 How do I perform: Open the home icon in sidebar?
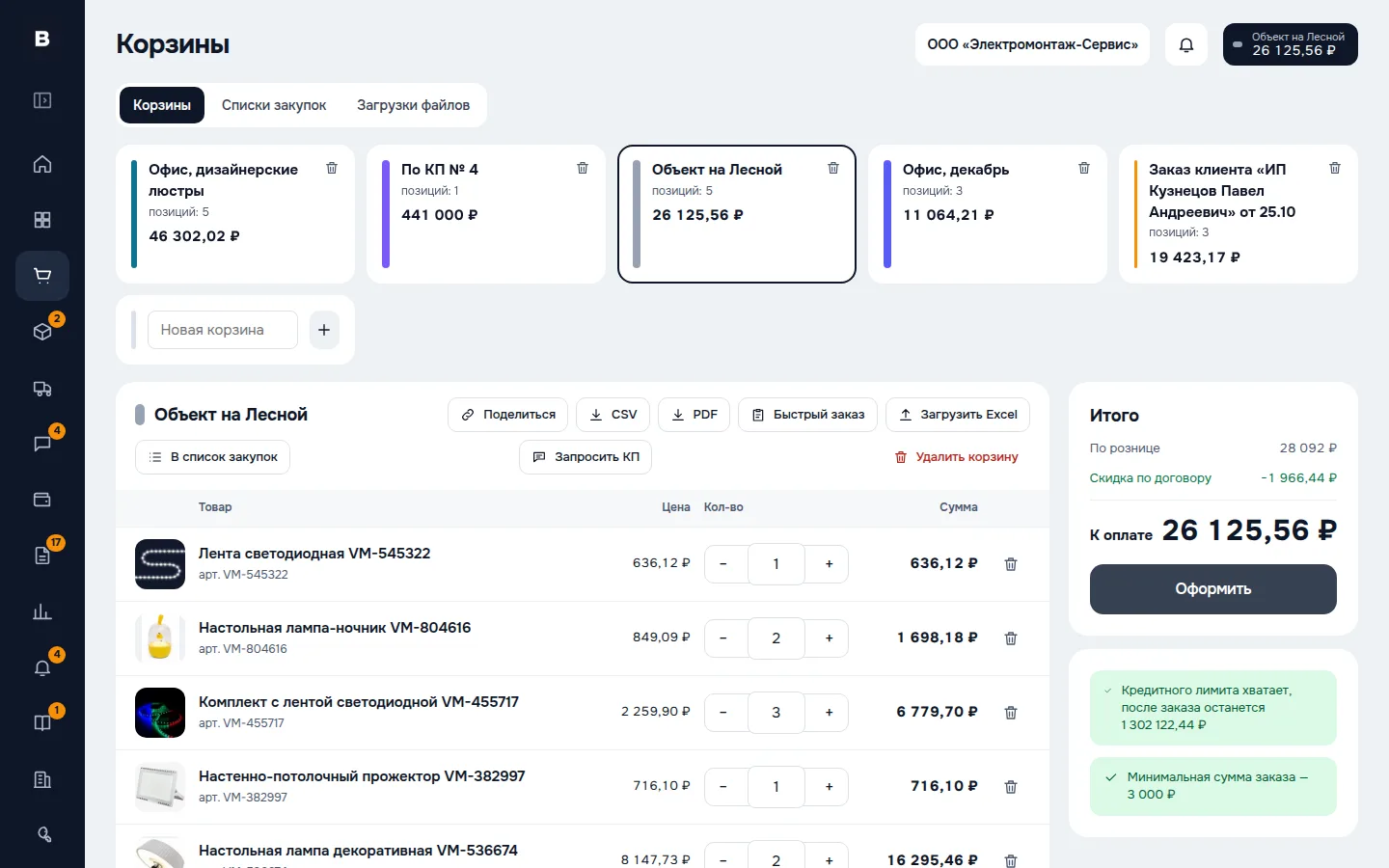pos(42,164)
